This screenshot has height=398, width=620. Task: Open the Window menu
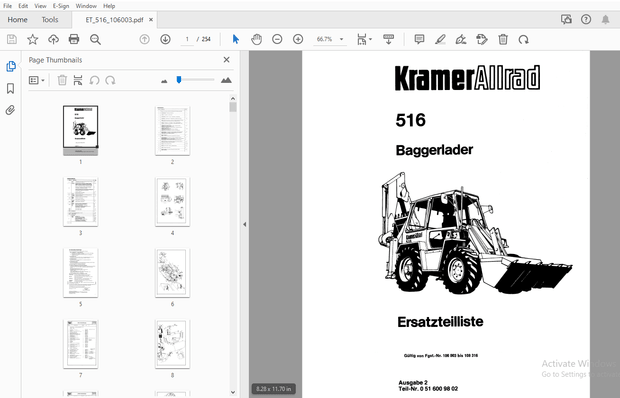[x=86, y=6]
